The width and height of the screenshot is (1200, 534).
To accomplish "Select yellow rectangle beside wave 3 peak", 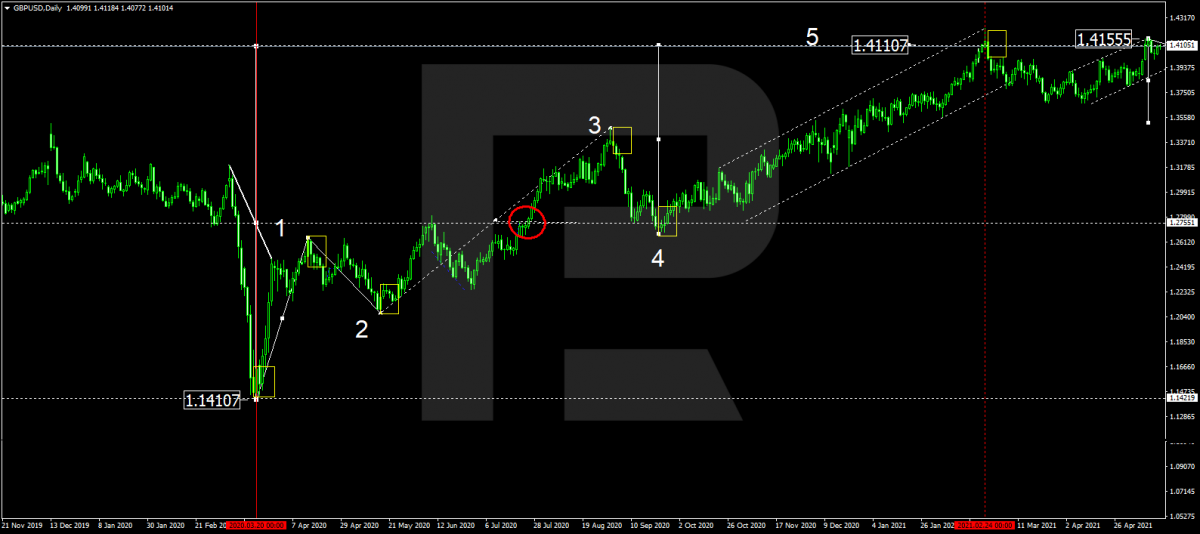I will (x=622, y=140).
